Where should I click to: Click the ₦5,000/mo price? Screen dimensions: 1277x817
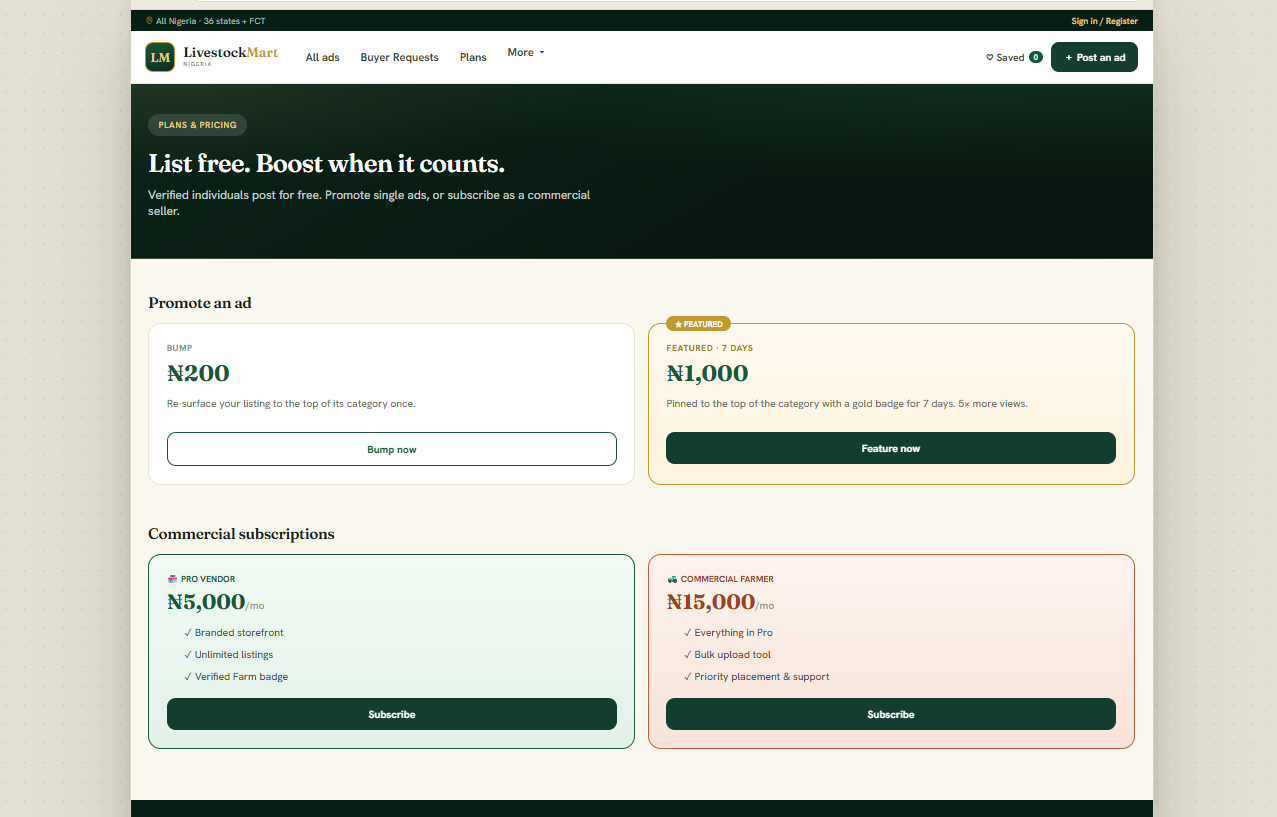point(216,602)
